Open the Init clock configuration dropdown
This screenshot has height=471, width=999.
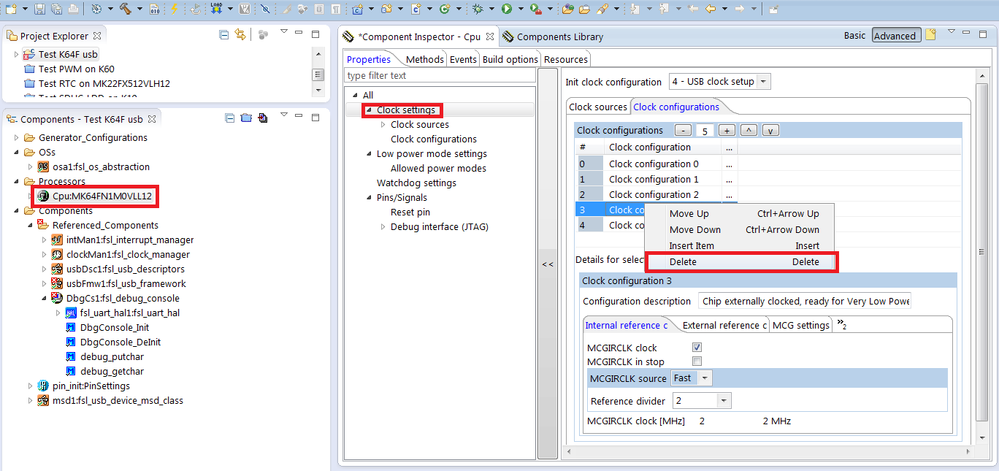pos(765,82)
